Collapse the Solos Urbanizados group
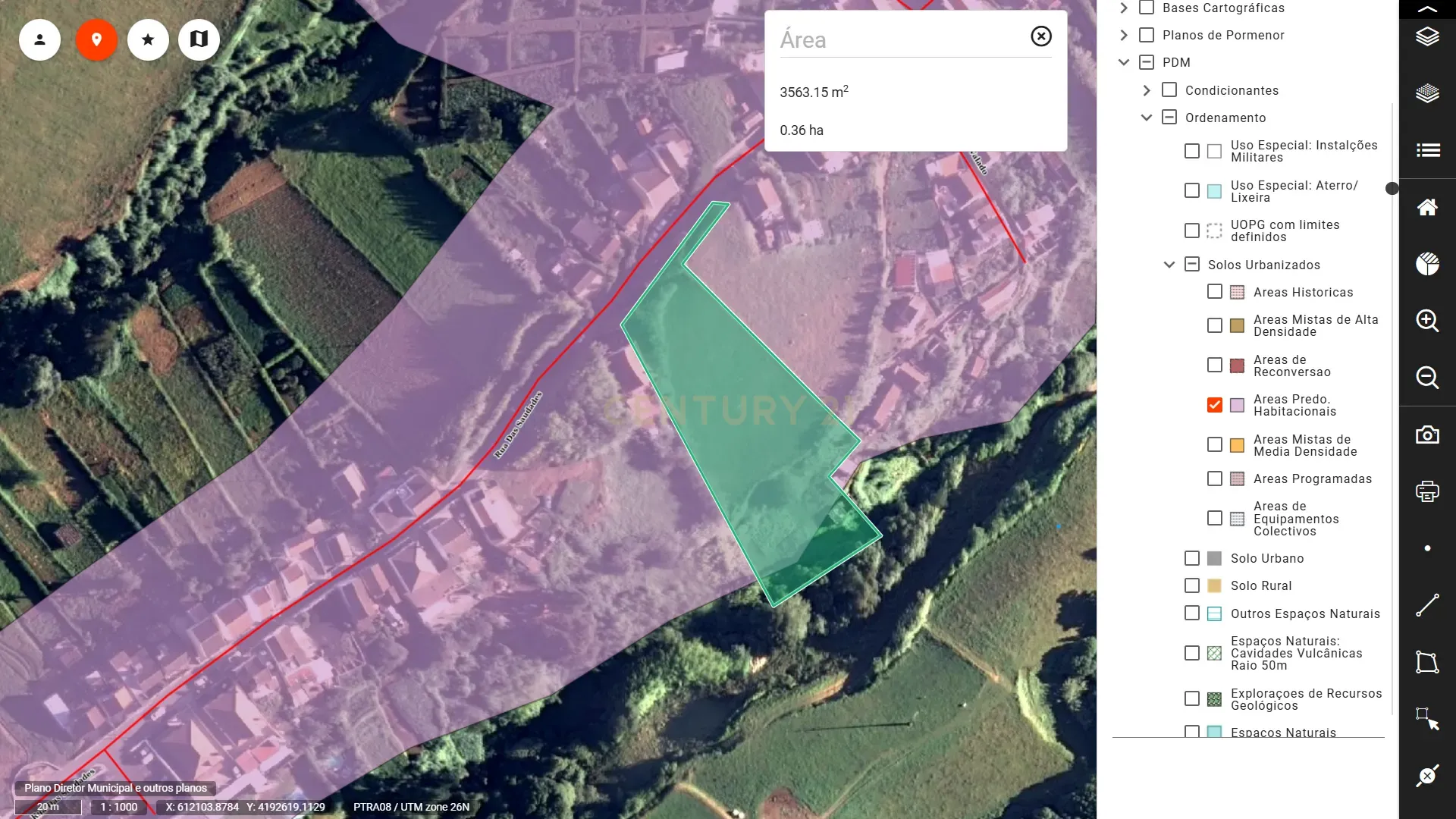This screenshot has width=1456, height=819. click(1169, 265)
